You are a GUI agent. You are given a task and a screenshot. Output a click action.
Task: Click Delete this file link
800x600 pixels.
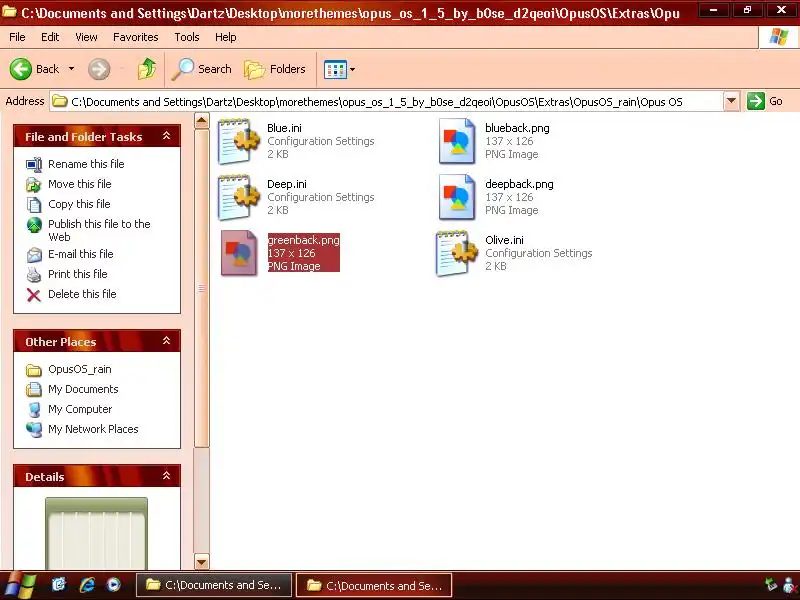82,294
